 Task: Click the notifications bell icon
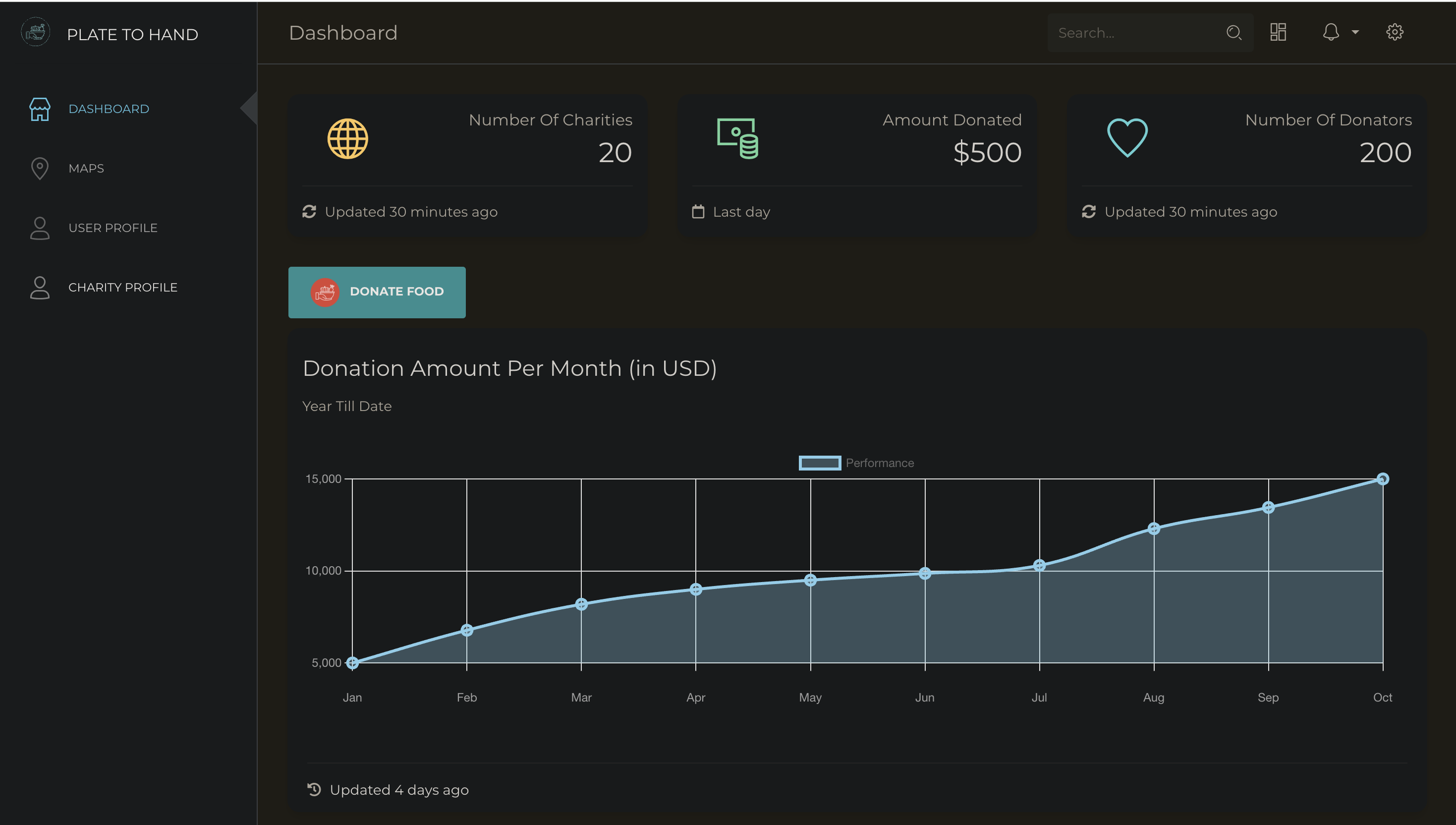1330,32
